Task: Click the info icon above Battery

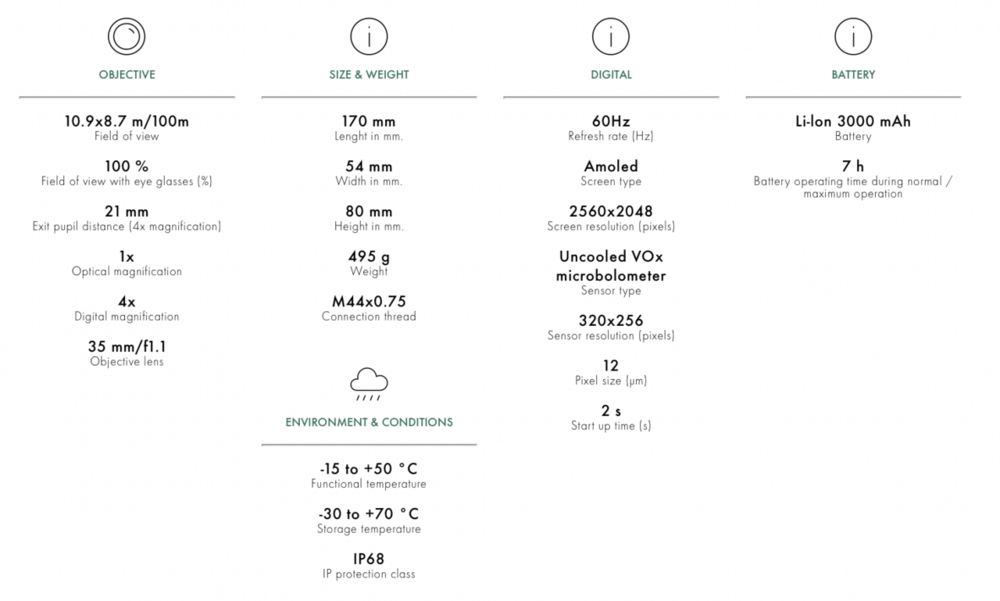Action: (852, 38)
